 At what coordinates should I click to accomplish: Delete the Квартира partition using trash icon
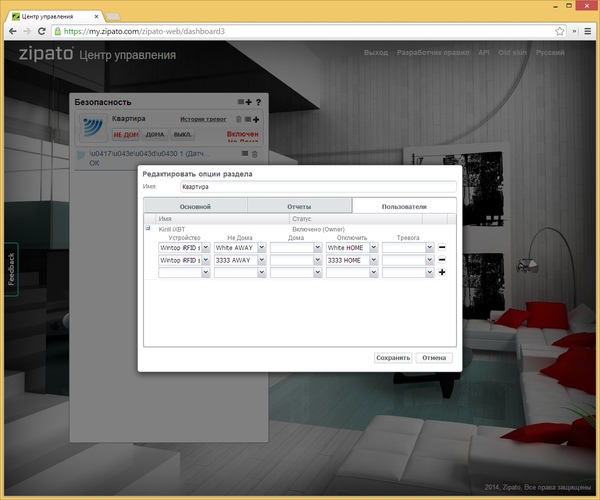tap(238, 119)
